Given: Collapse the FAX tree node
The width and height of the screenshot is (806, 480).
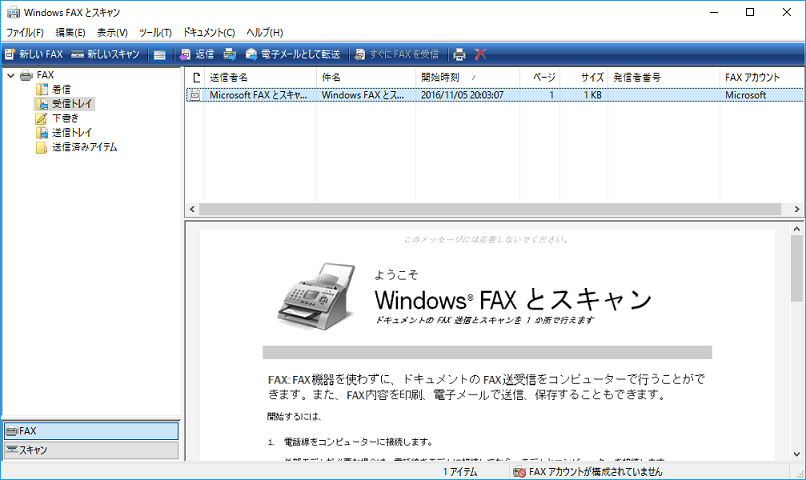Looking at the screenshot, I should coord(11,76).
